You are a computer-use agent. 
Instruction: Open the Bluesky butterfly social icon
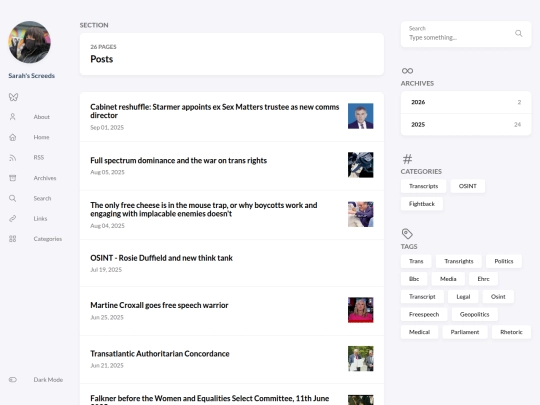click(x=13, y=97)
